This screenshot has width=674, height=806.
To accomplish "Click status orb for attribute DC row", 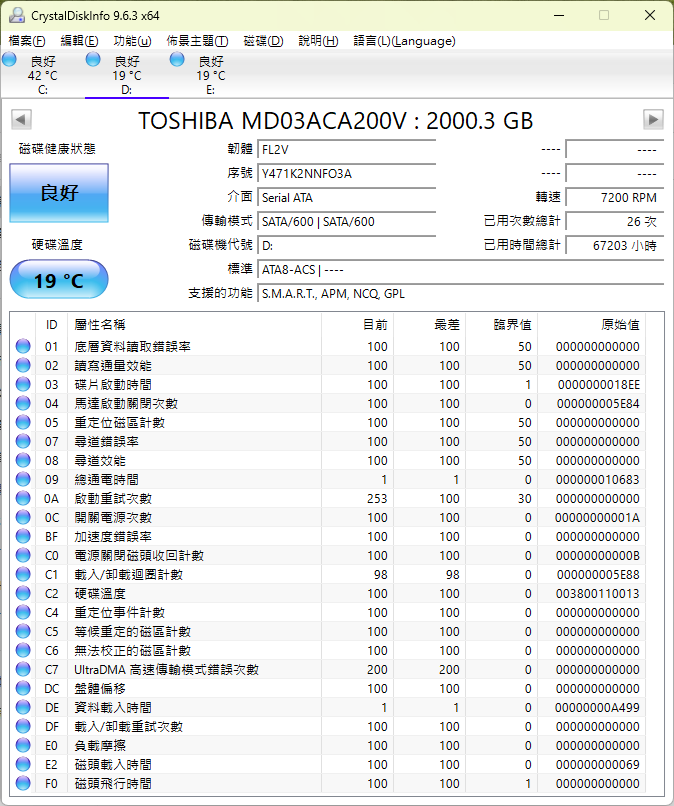I will [23, 688].
